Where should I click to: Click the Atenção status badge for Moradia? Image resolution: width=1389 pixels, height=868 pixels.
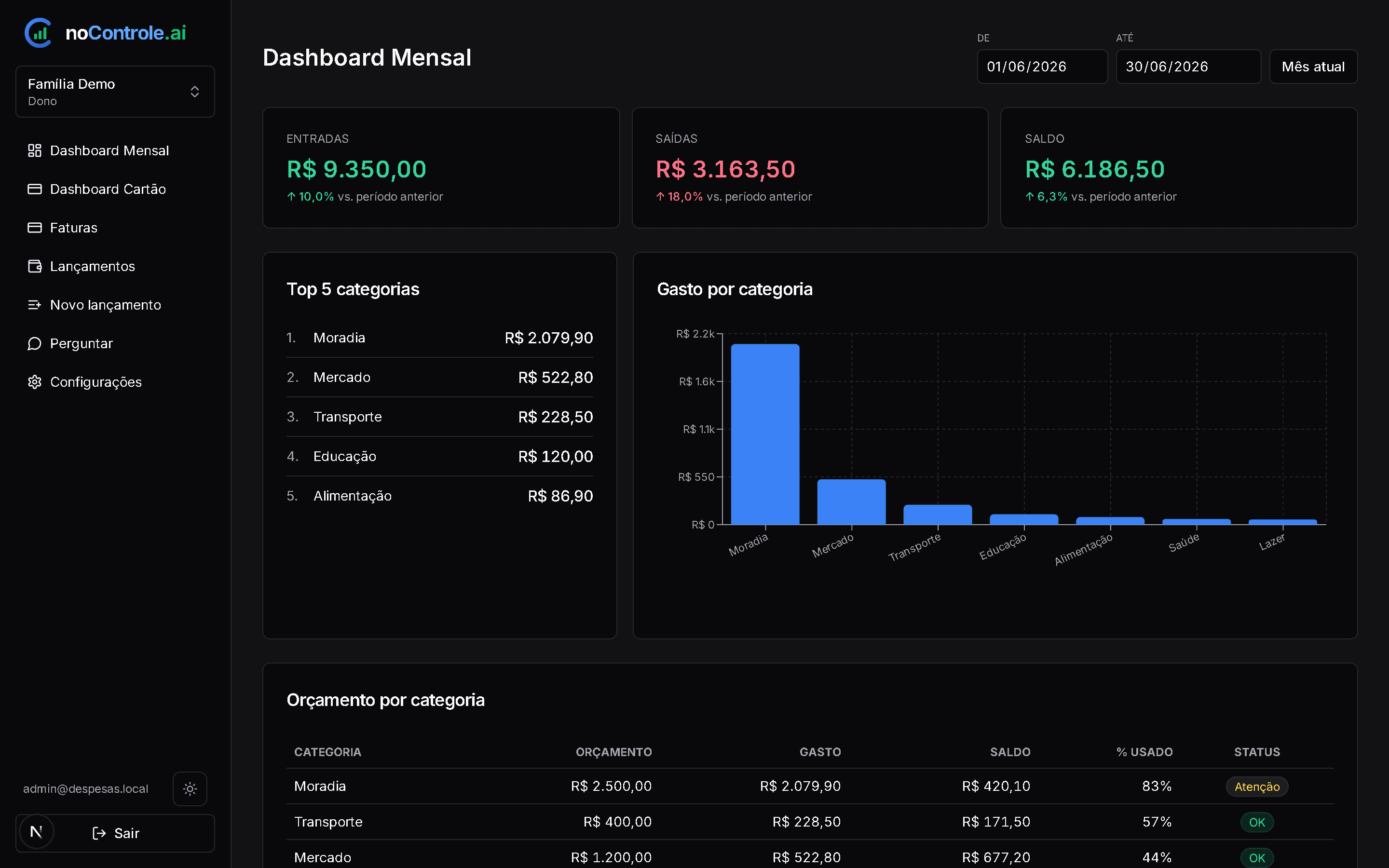coord(1257,787)
